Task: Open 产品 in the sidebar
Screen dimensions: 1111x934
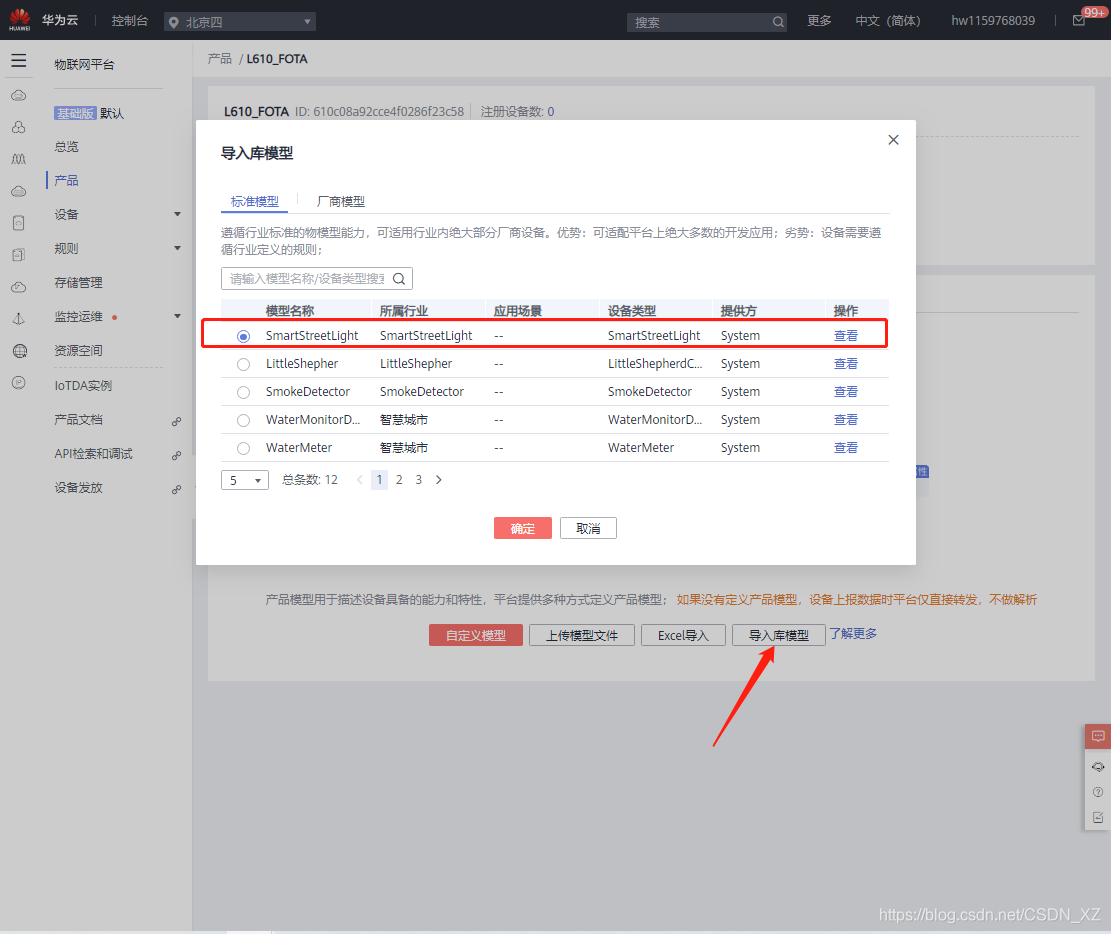Action: (67, 181)
